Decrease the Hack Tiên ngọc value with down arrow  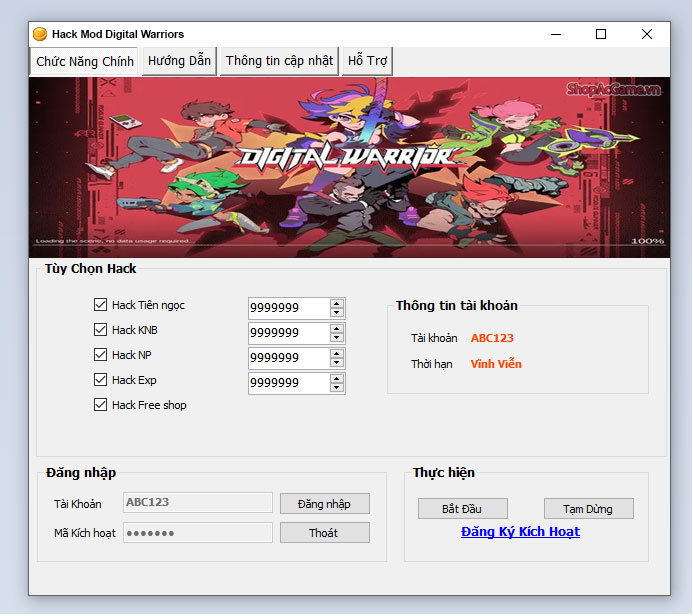pos(337,312)
